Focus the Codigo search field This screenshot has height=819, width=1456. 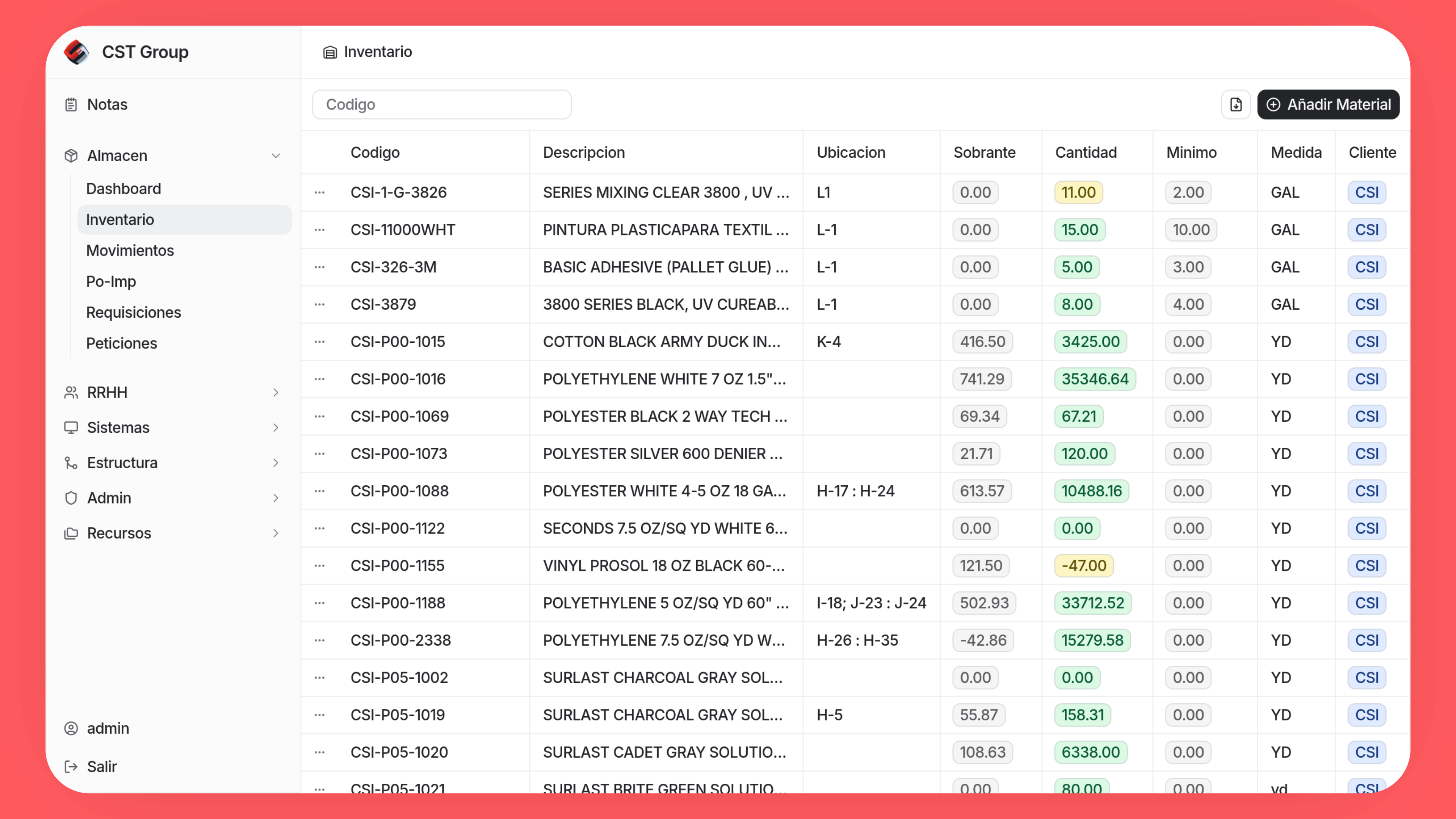[x=441, y=105]
